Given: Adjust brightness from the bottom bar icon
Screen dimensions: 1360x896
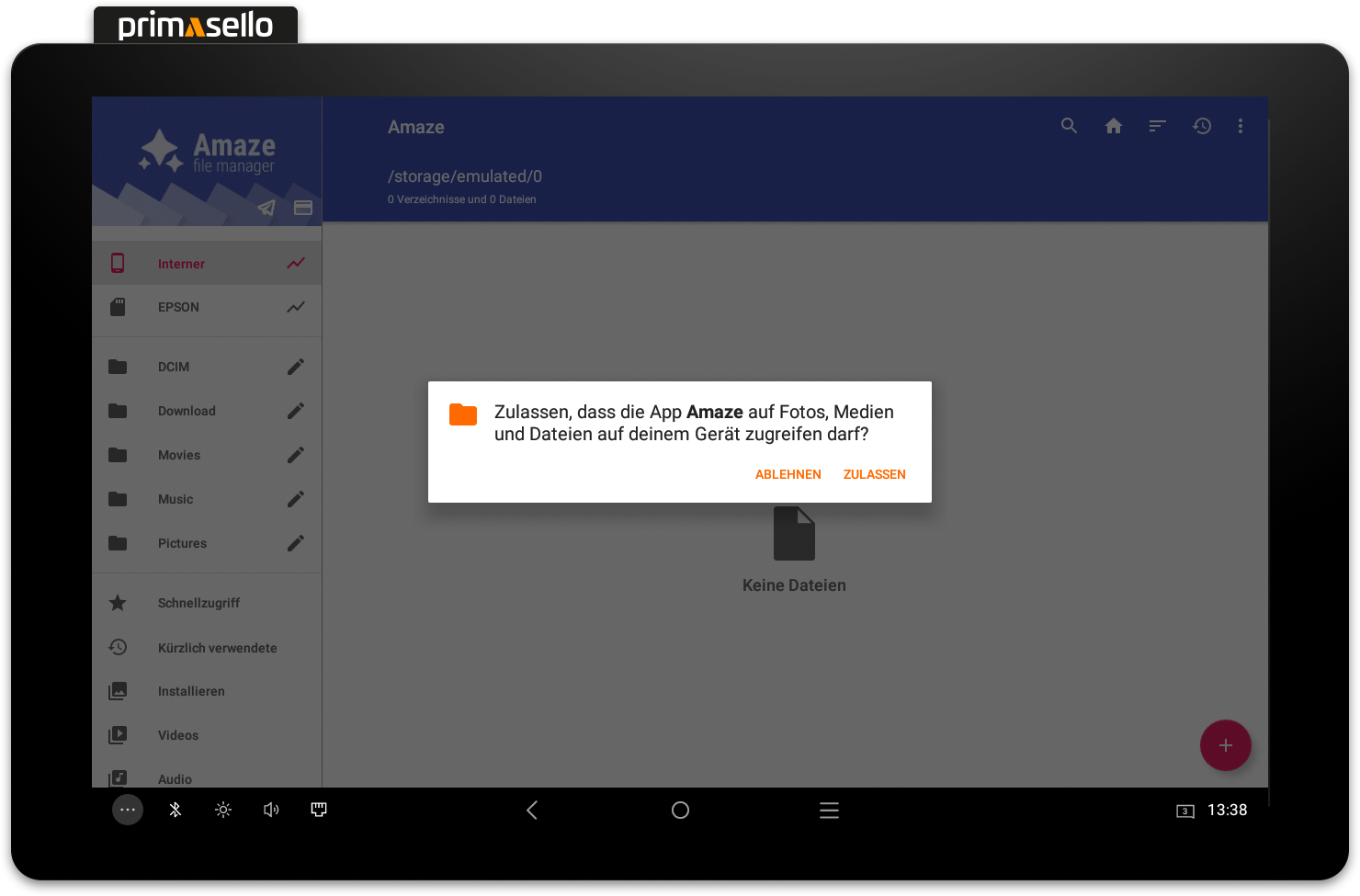Looking at the screenshot, I should [222, 810].
